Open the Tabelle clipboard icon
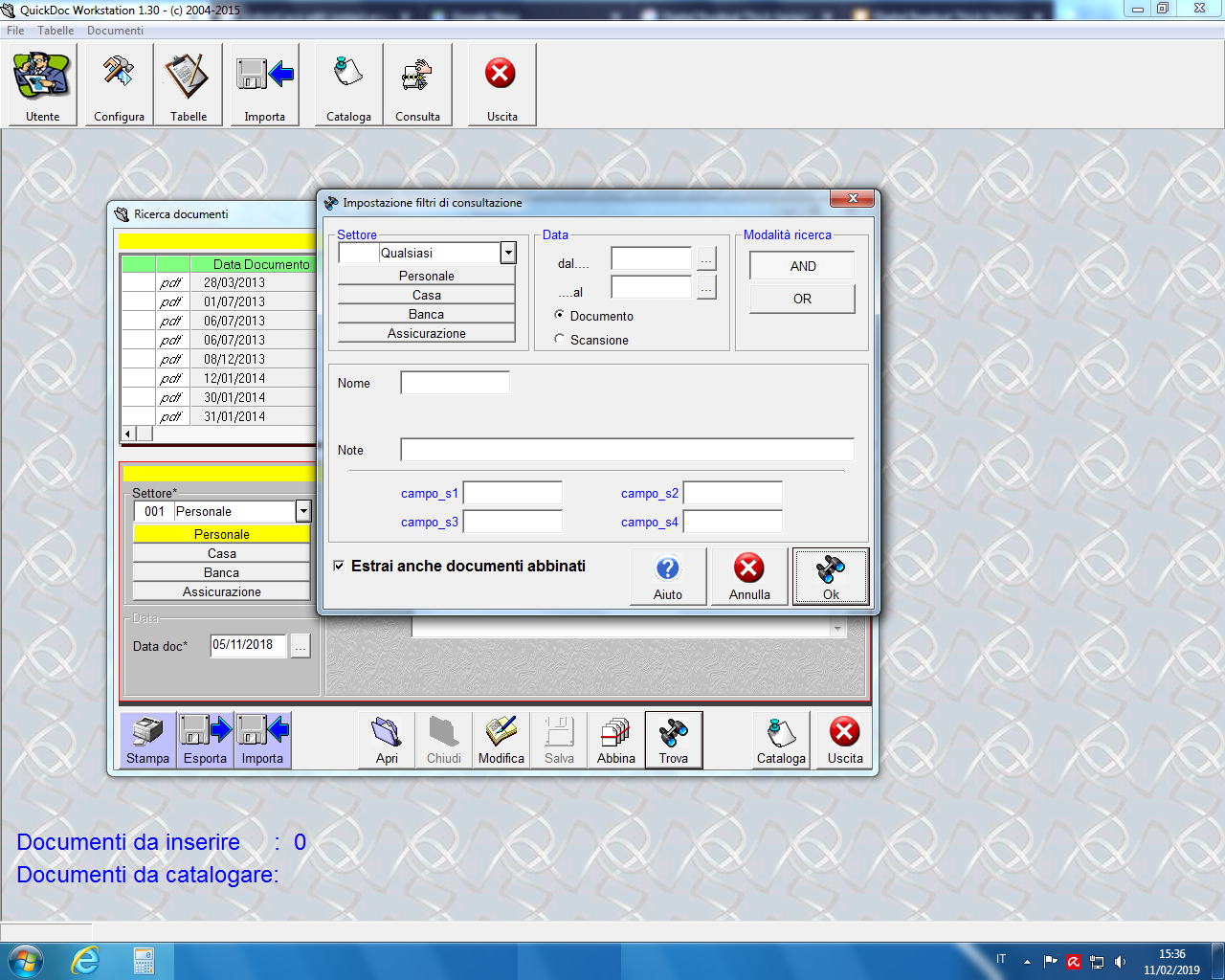This screenshot has height=980, width=1225. (x=188, y=84)
